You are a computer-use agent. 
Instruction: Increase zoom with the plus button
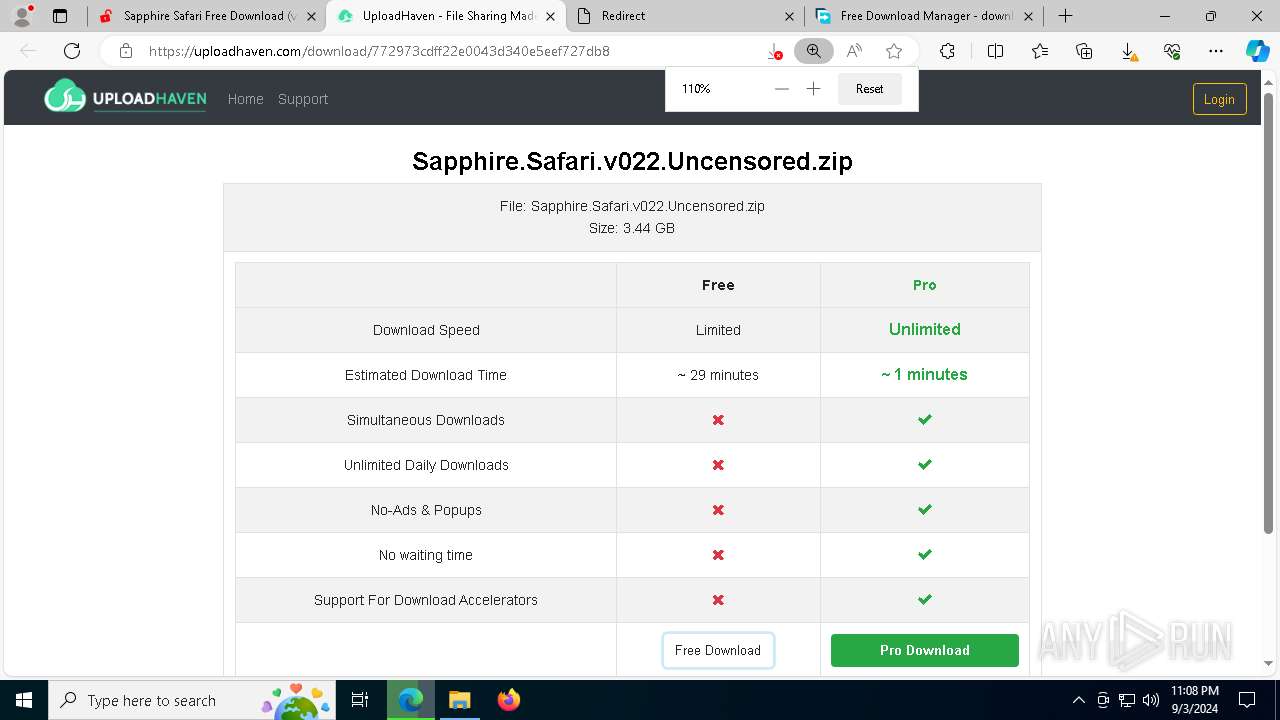[x=814, y=89]
